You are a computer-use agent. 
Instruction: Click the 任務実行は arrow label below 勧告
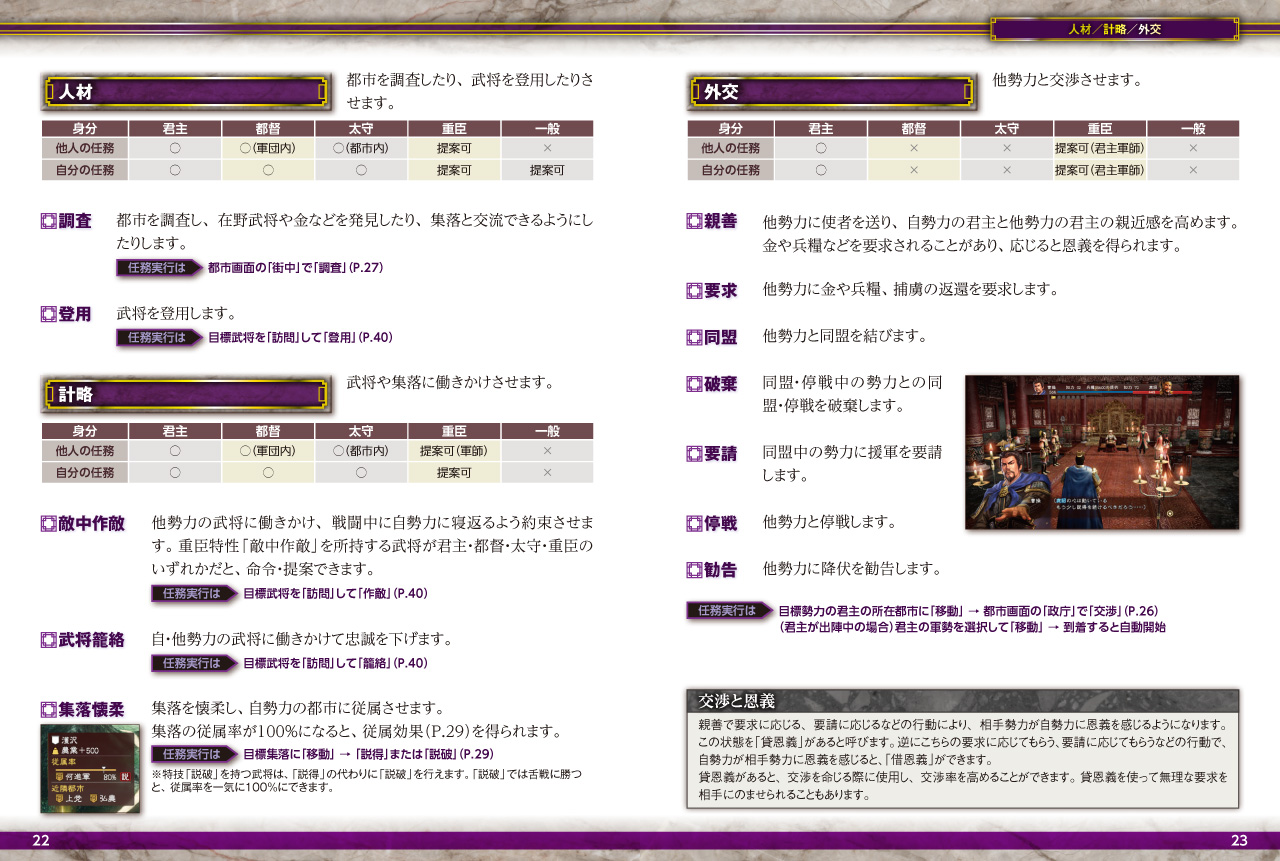(x=729, y=610)
